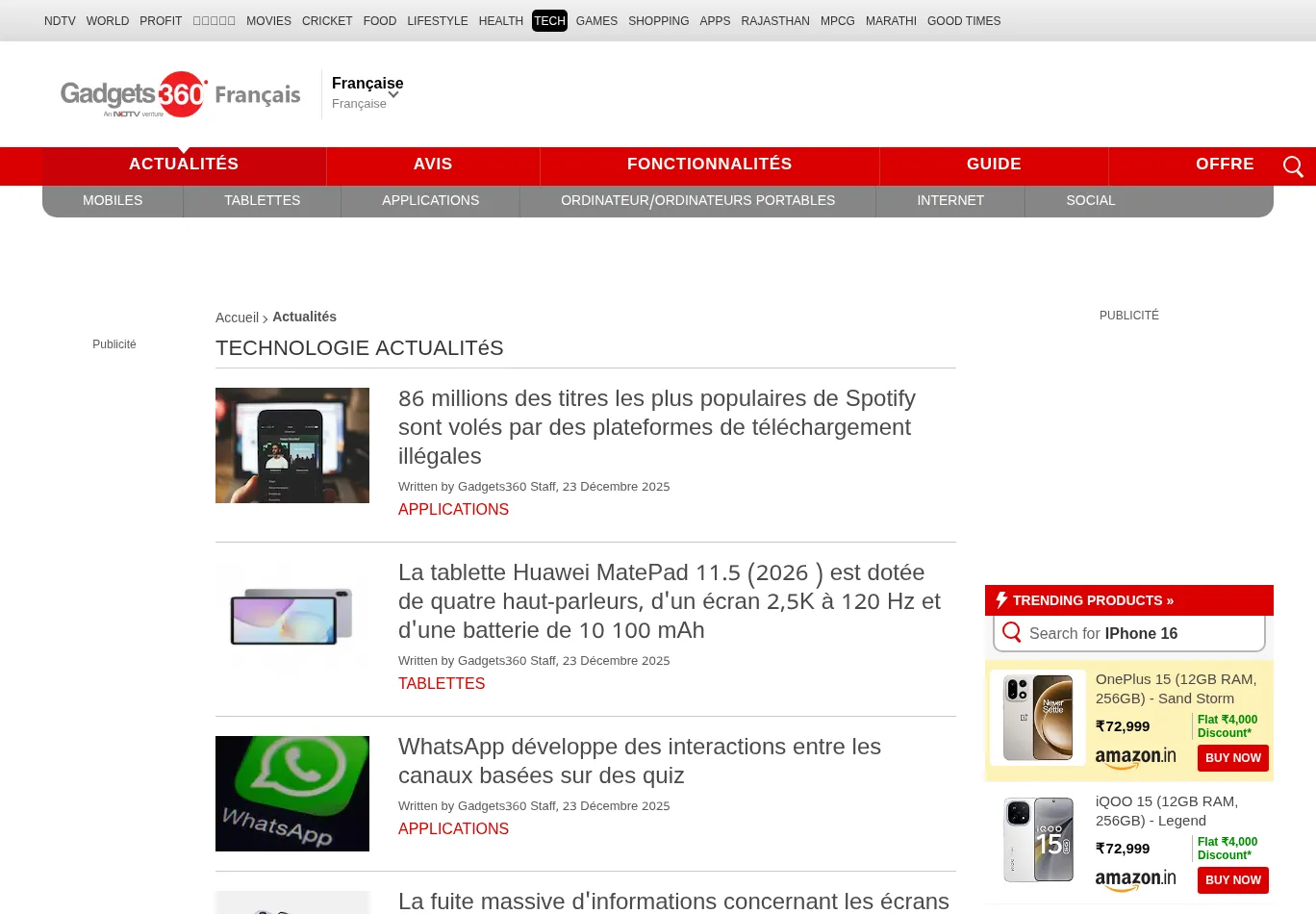Go to ORDINATEUR/ORDINATEURS PORTABLES section
1316x914 pixels.
(697, 200)
